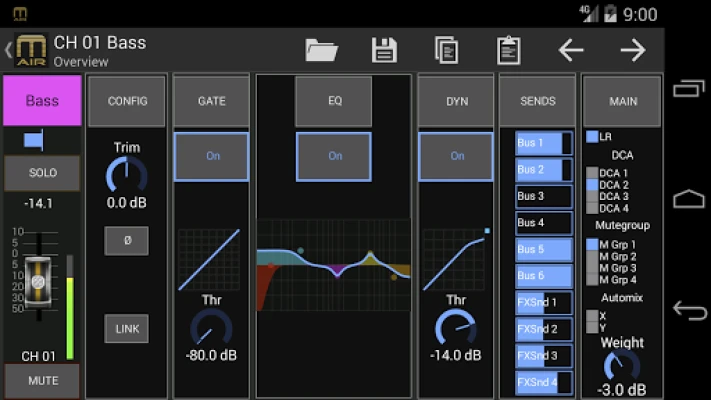This screenshot has width=711, height=400.
Task: Open the SENDS section
Action: click(538, 100)
